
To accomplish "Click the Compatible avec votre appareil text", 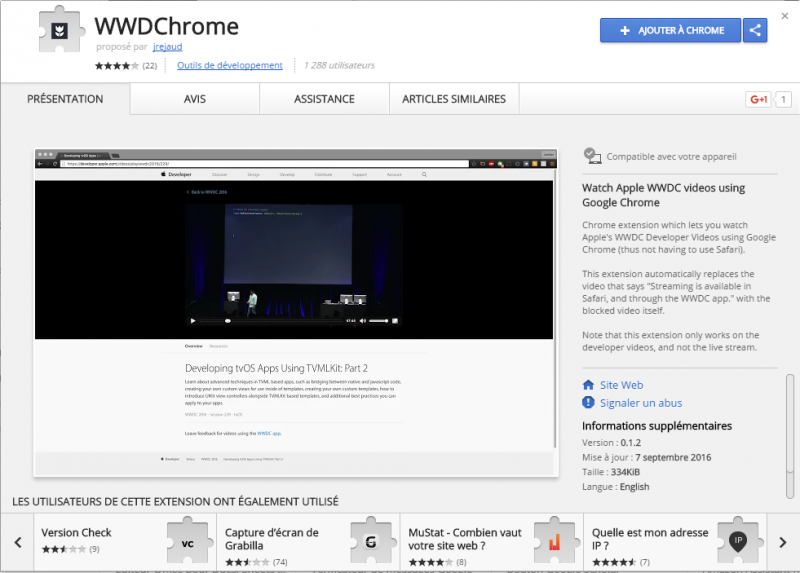I will (671, 157).
